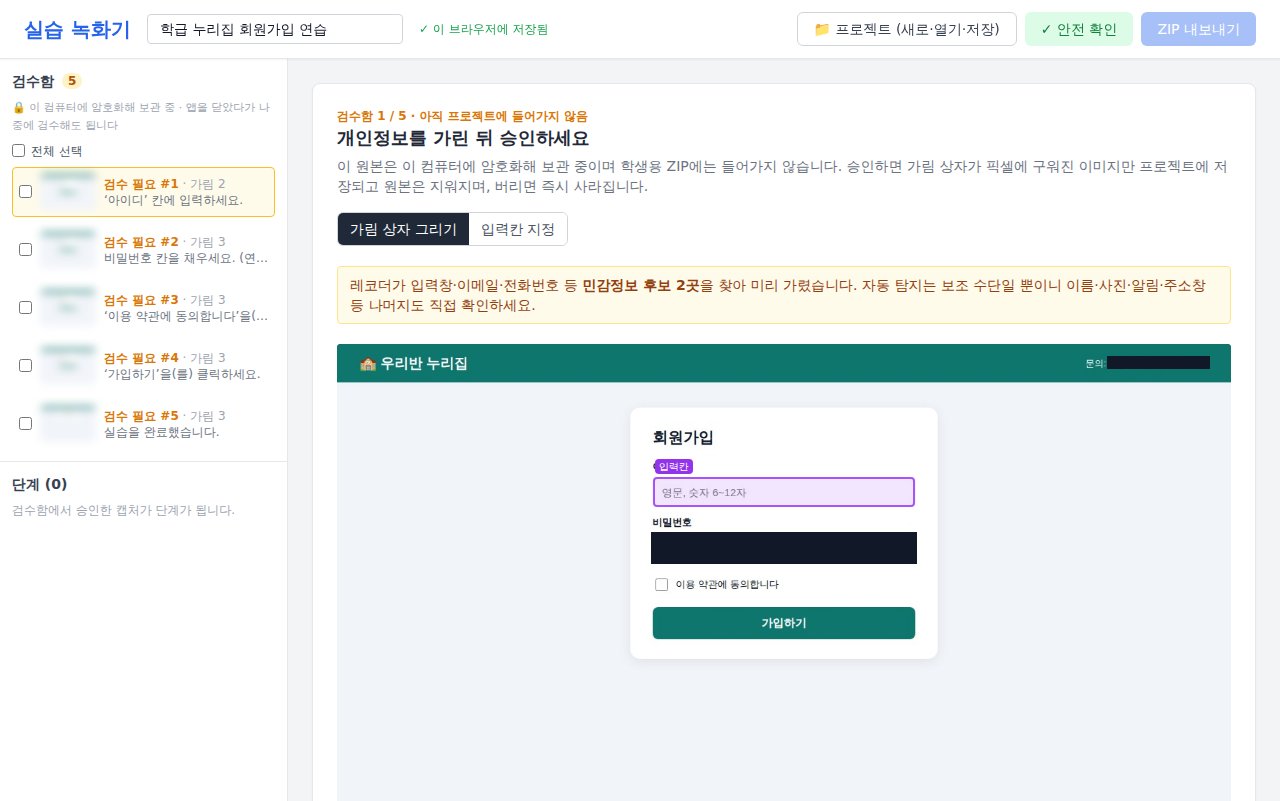This screenshot has height=801, width=1280.
Task: Tick the checkbox for 검수 필요 #3
Action: click(x=26, y=307)
